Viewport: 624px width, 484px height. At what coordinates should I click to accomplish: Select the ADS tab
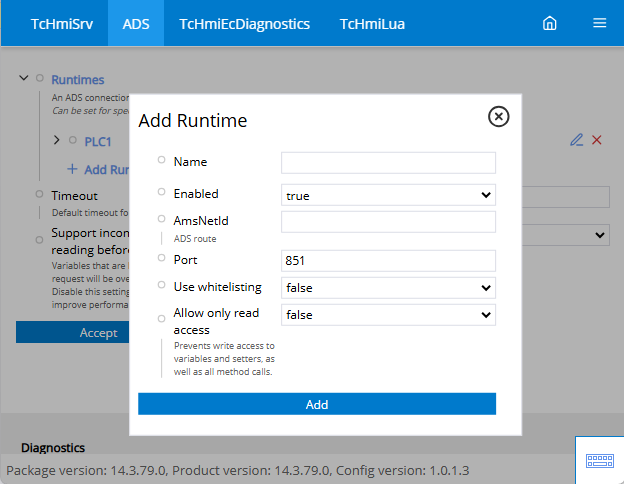tap(136, 23)
